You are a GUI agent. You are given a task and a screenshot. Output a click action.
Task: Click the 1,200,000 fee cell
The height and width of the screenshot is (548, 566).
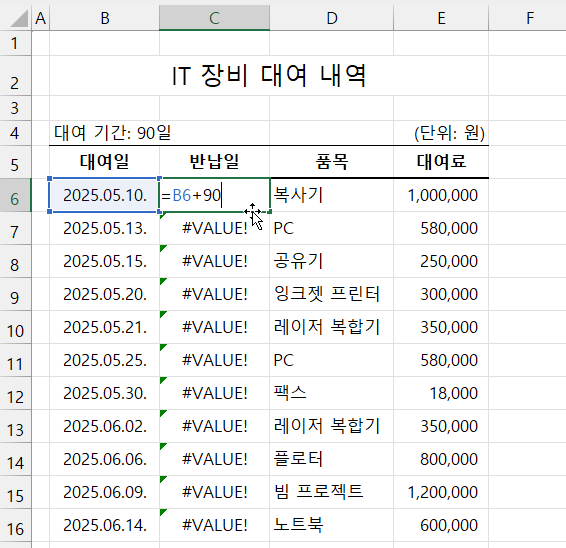point(441,492)
